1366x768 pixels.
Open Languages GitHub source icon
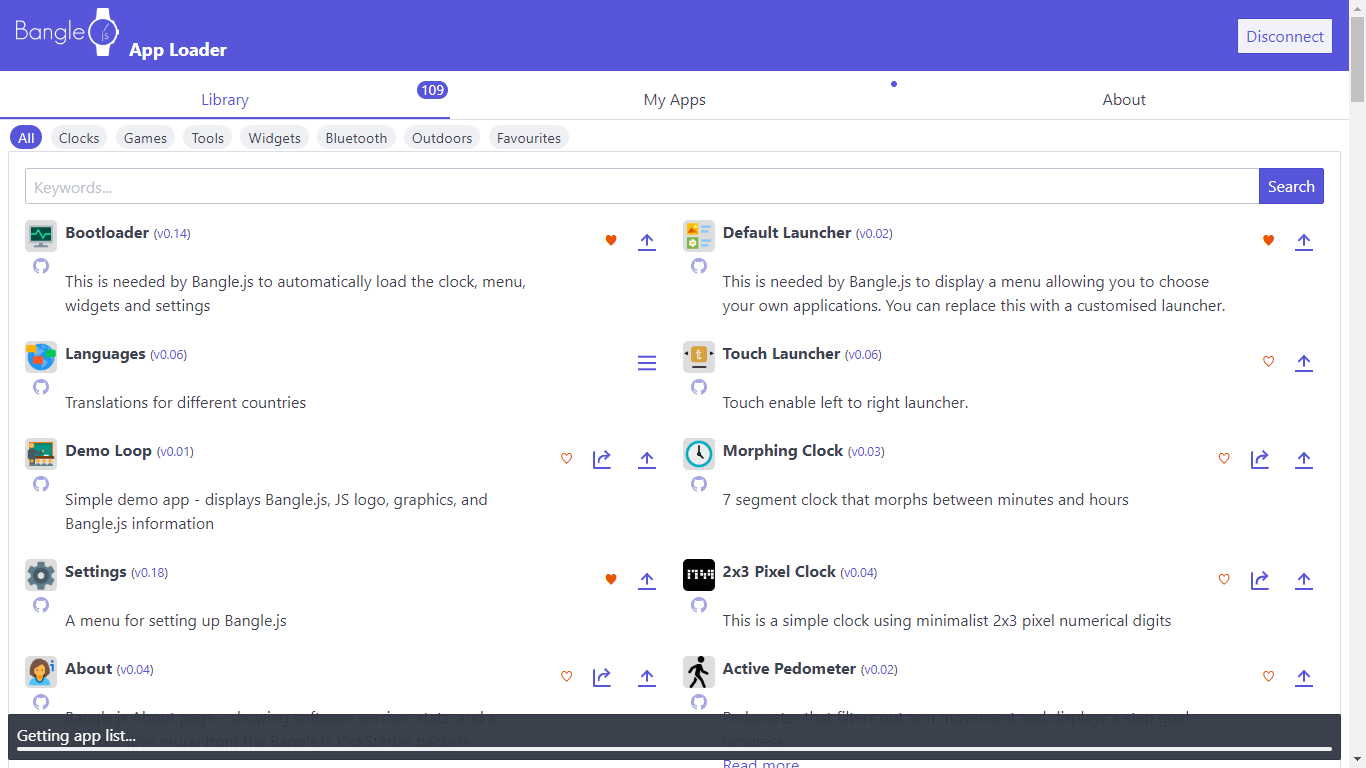point(41,387)
